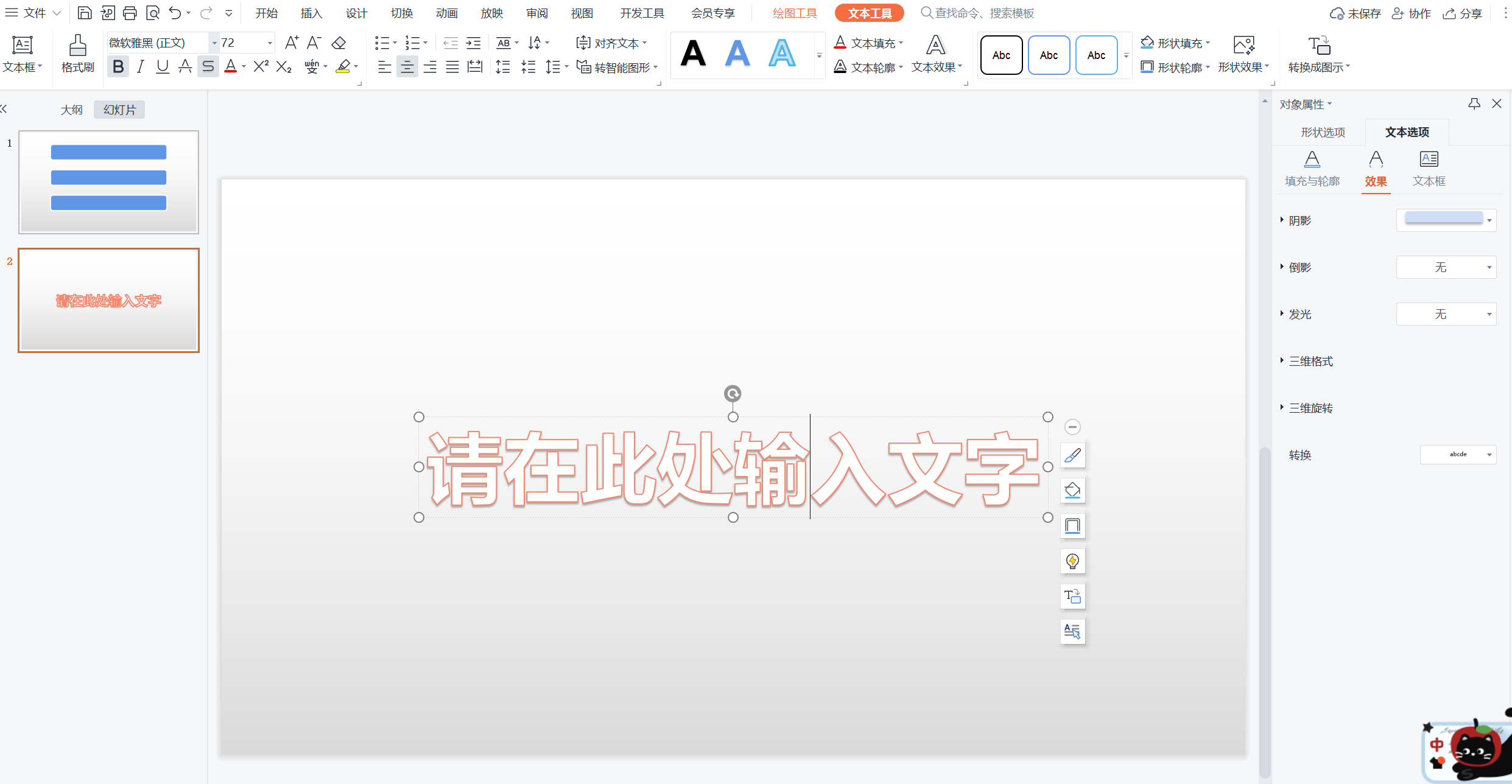The width and height of the screenshot is (1512, 784).
Task: Click the superscript X² icon
Action: pos(261,67)
